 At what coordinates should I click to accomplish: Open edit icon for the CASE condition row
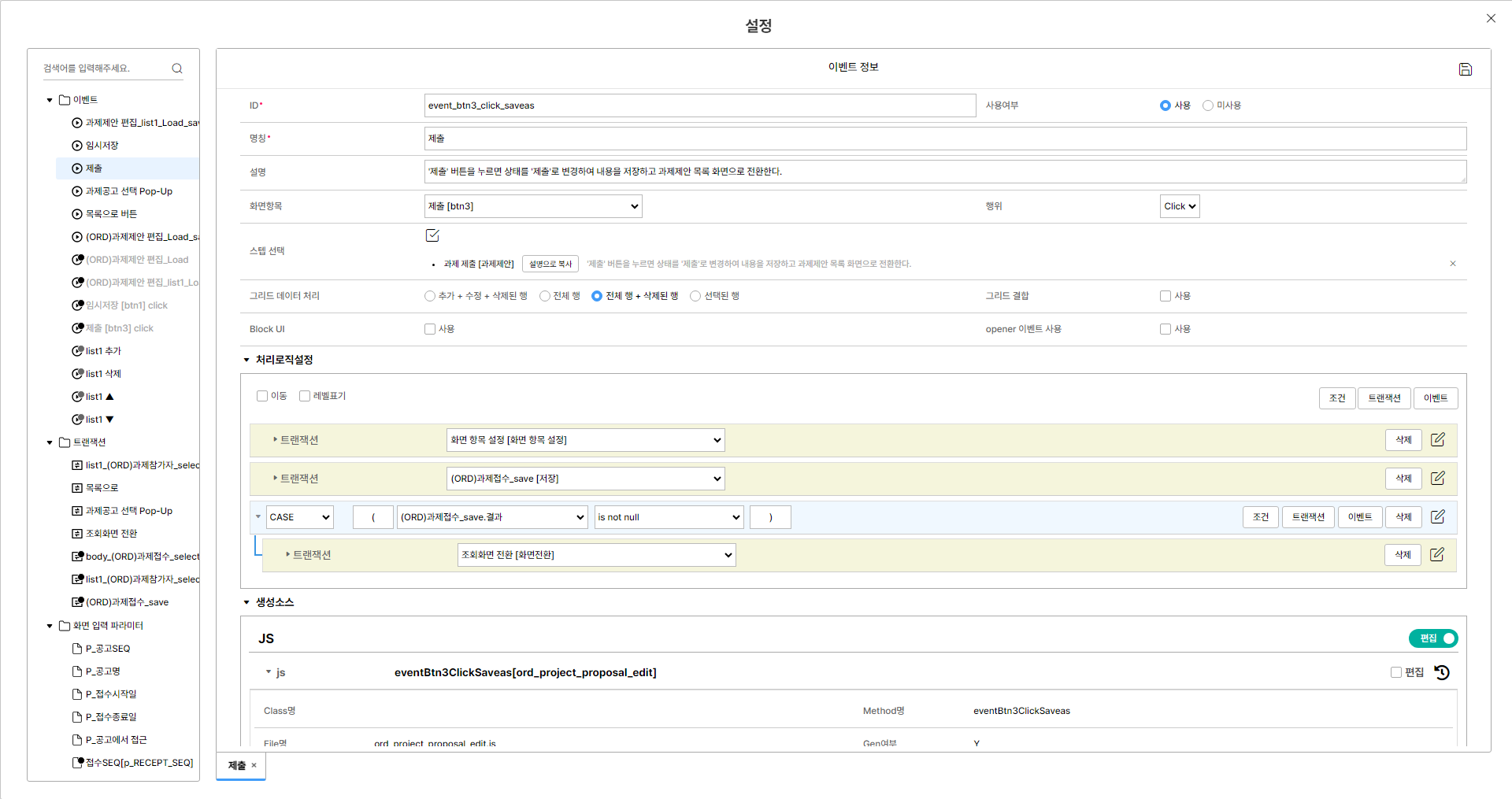coord(1437,516)
